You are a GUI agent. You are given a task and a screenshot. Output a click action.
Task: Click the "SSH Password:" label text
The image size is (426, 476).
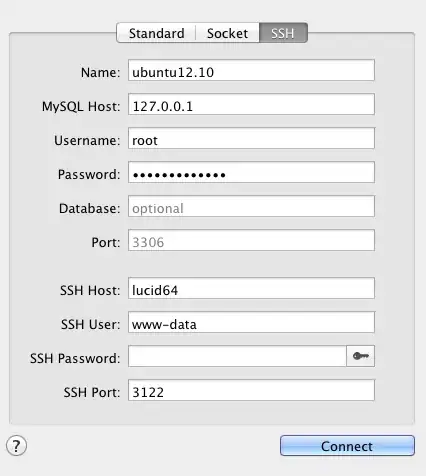pyautogui.click(x=75, y=358)
